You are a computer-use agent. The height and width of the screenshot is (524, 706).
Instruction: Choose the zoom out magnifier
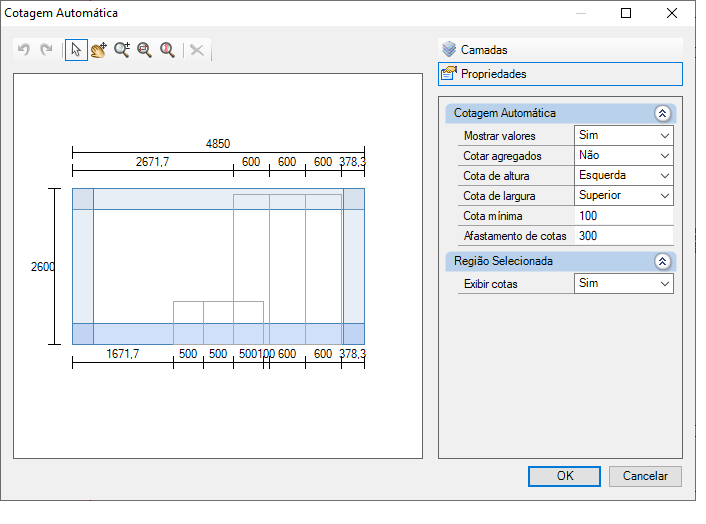click(145, 50)
